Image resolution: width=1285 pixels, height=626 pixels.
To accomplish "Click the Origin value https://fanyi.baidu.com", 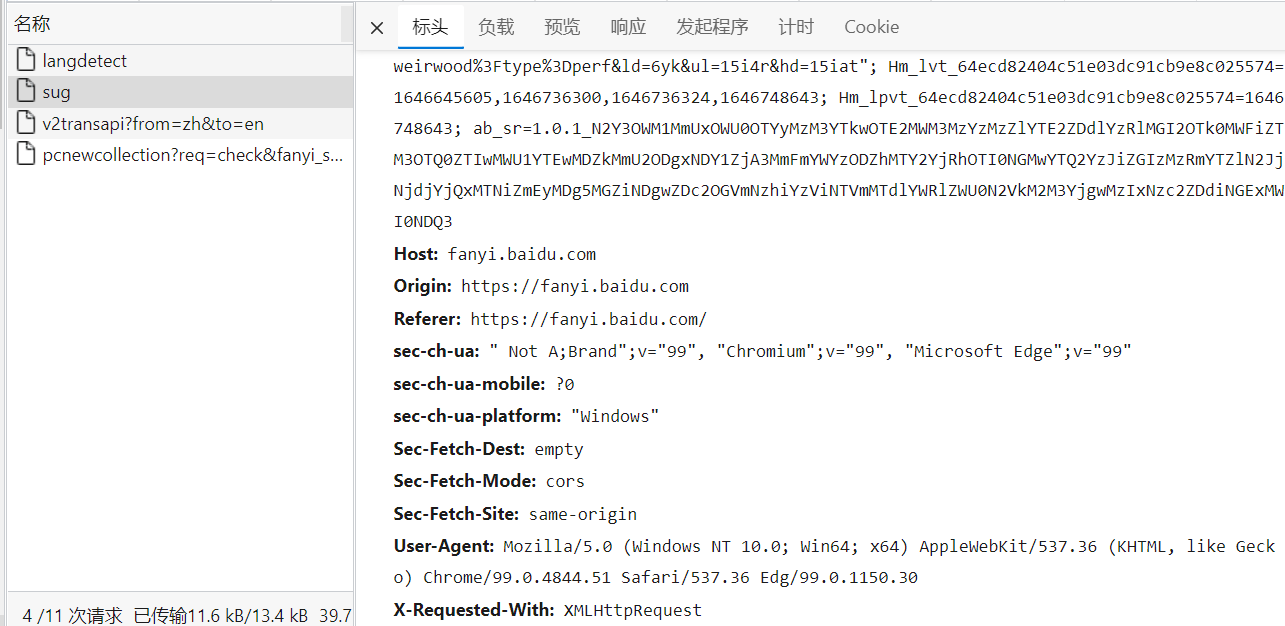I will (575, 286).
